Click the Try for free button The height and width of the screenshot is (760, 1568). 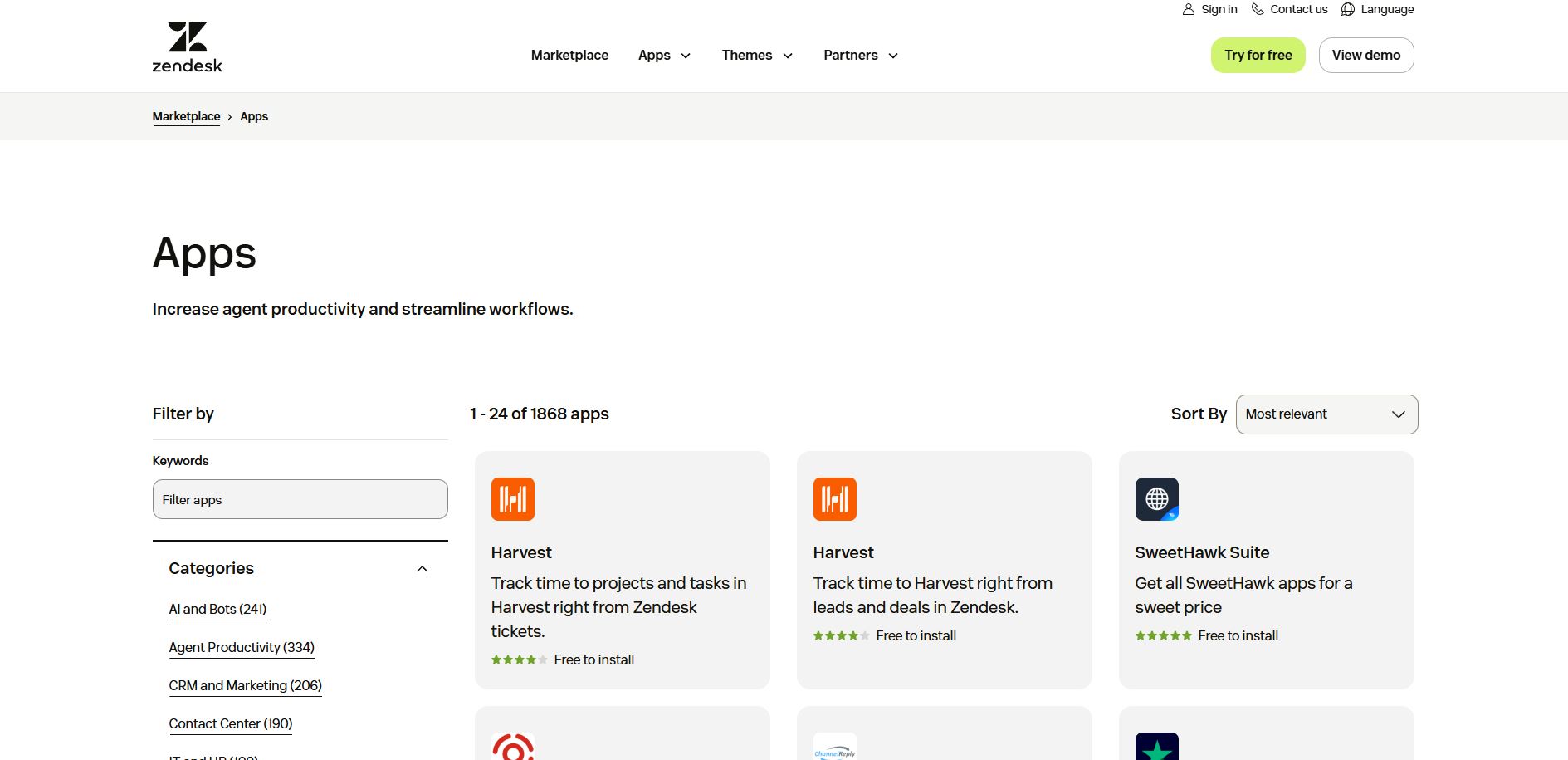point(1258,55)
